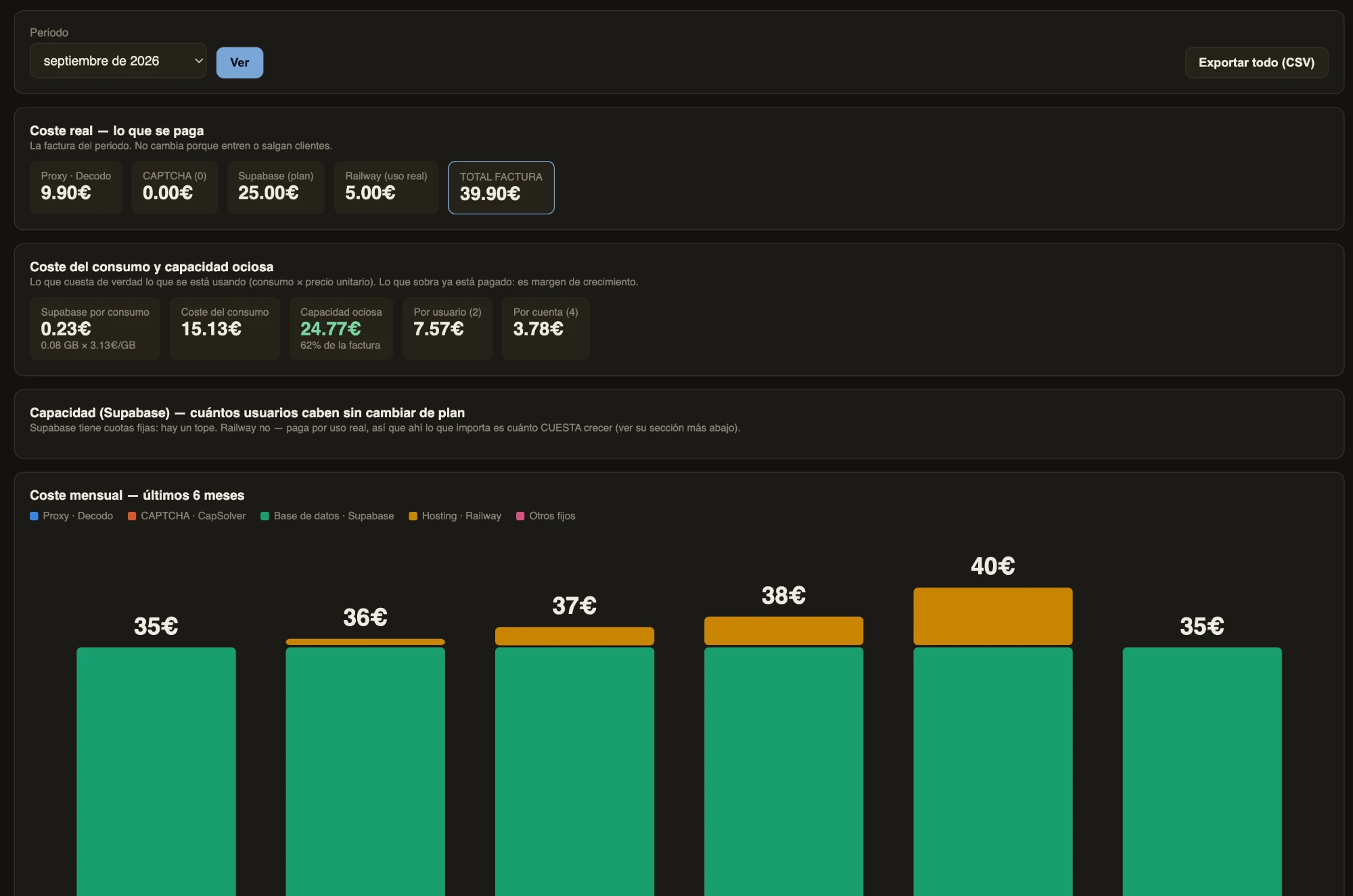Click the blue Proxy · Decodo legend swatch
This screenshot has width=1353, height=896.
34,516
